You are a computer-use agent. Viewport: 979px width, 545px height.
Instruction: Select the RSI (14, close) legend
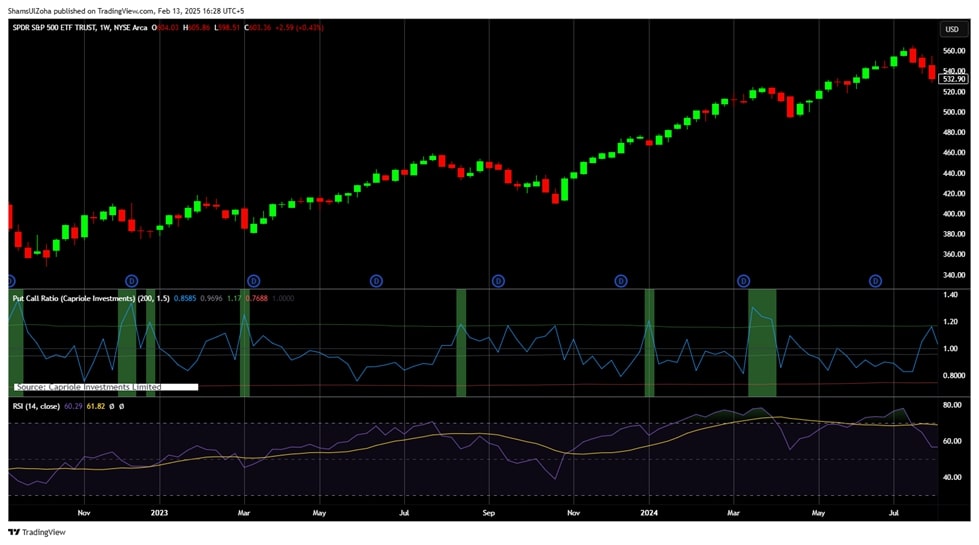pos(36,406)
